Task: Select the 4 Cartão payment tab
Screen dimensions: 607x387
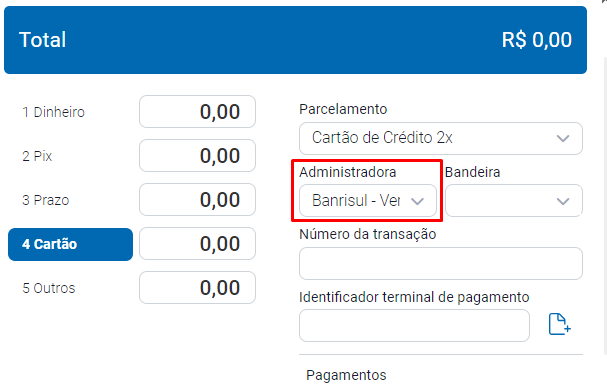Action: [x=70, y=244]
